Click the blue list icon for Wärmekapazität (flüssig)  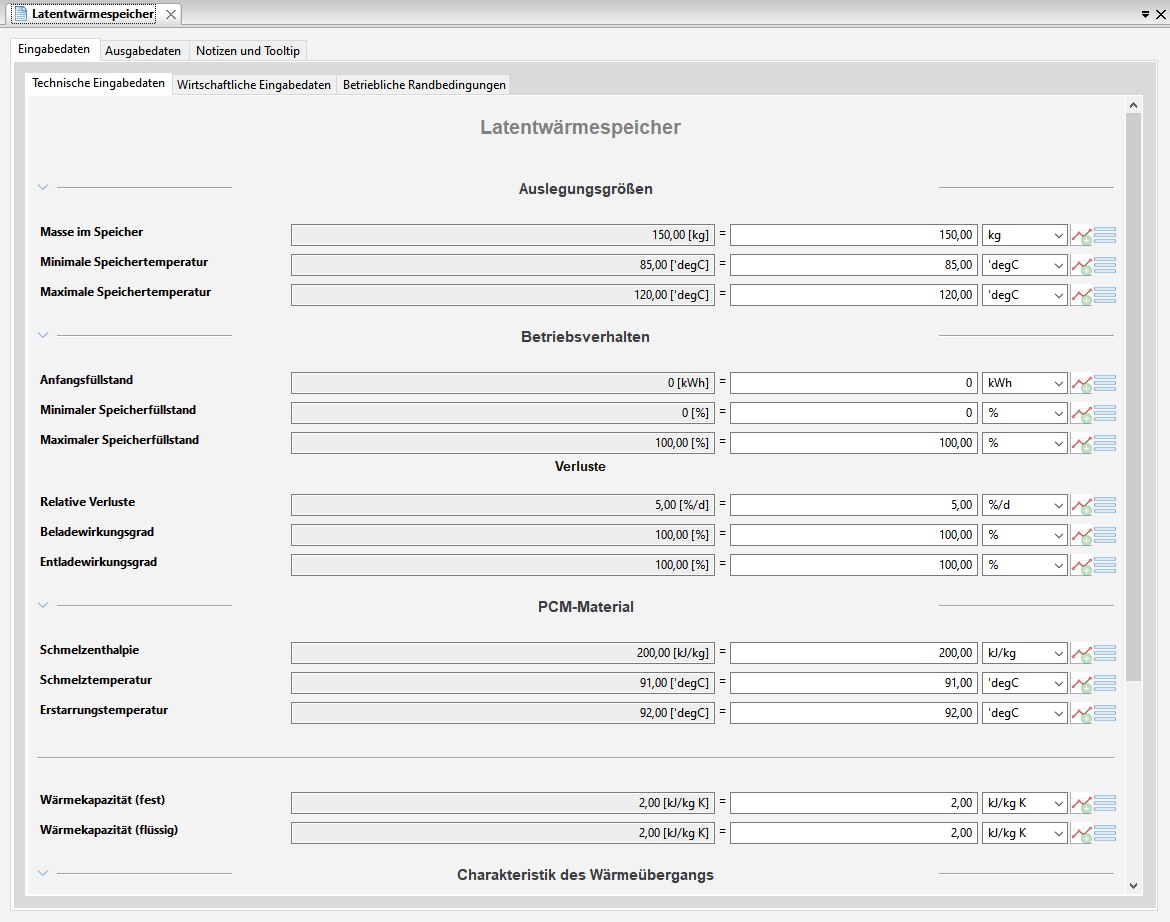coord(1105,833)
